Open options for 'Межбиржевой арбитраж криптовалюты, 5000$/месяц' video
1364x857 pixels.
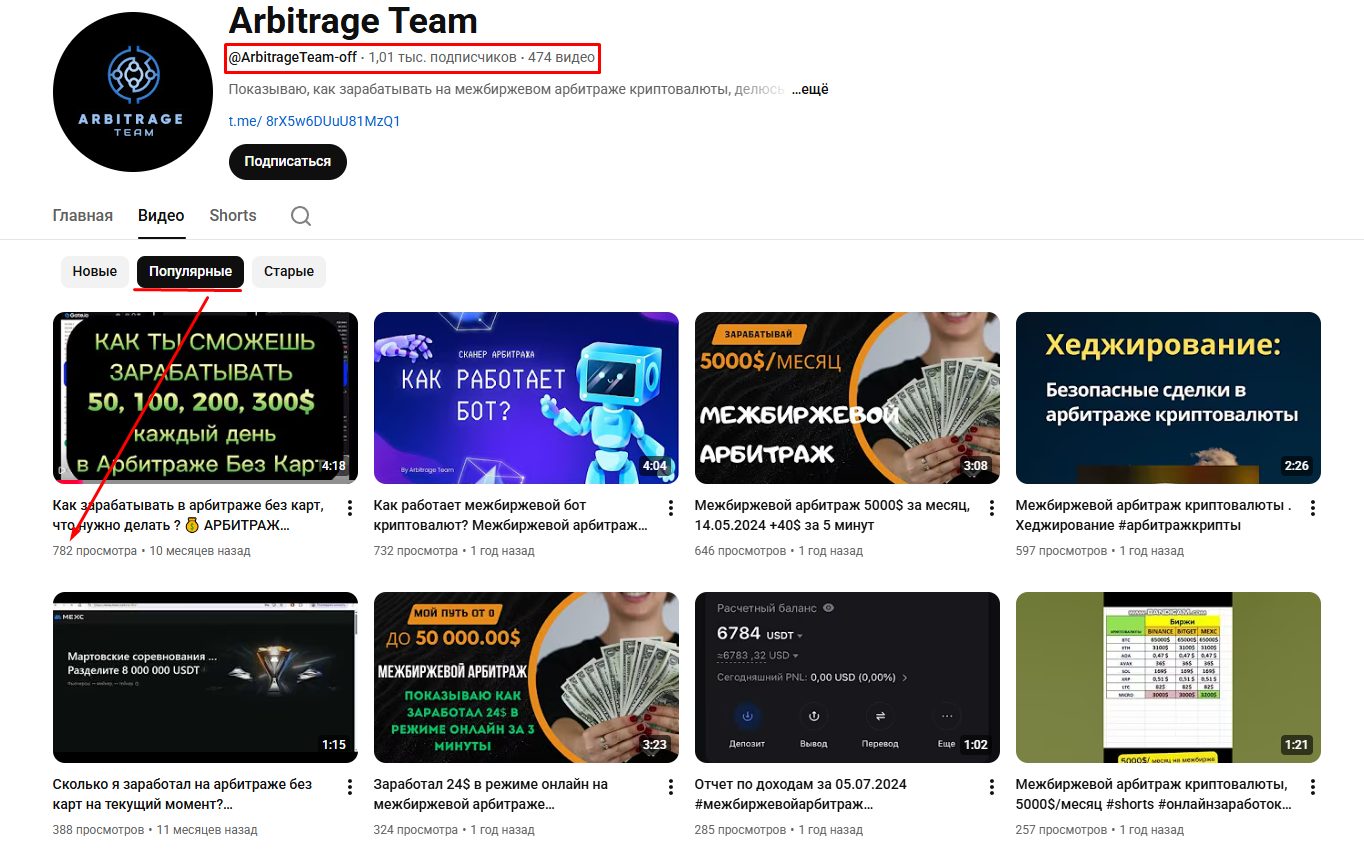pyautogui.click(x=1313, y=787)
